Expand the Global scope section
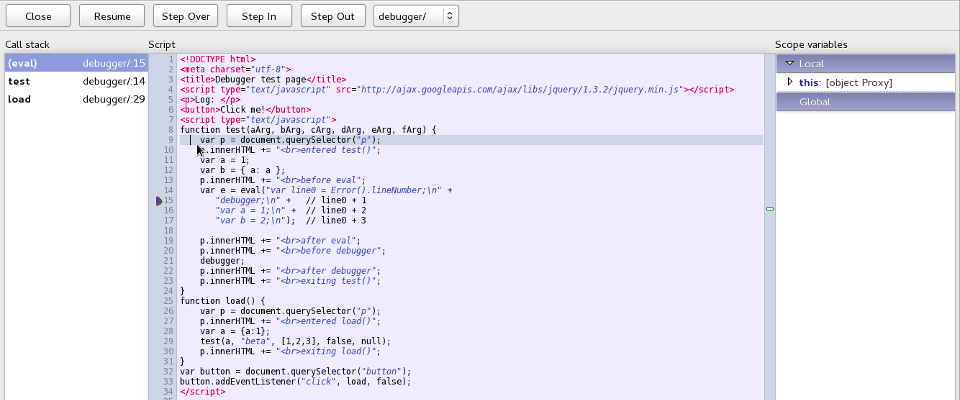Screen dimensions: 960x400 point(866,102)
